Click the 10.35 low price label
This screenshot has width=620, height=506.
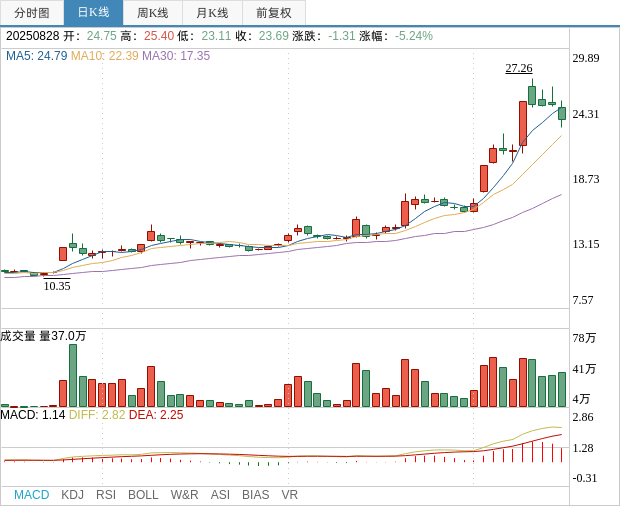(57, 286)
